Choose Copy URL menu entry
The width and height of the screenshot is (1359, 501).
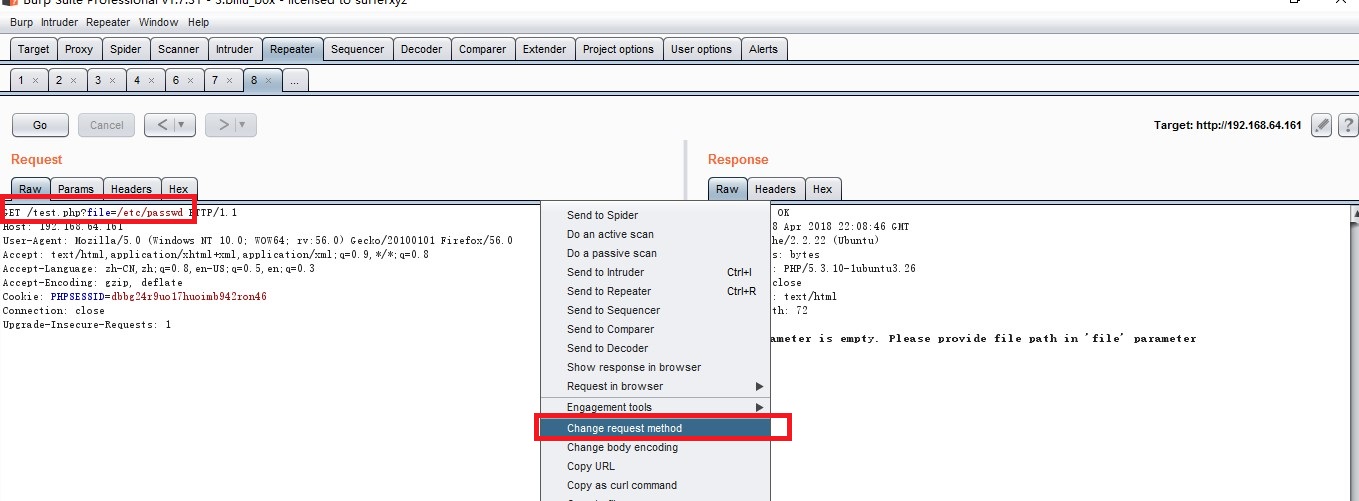click(x=655, y=466)
